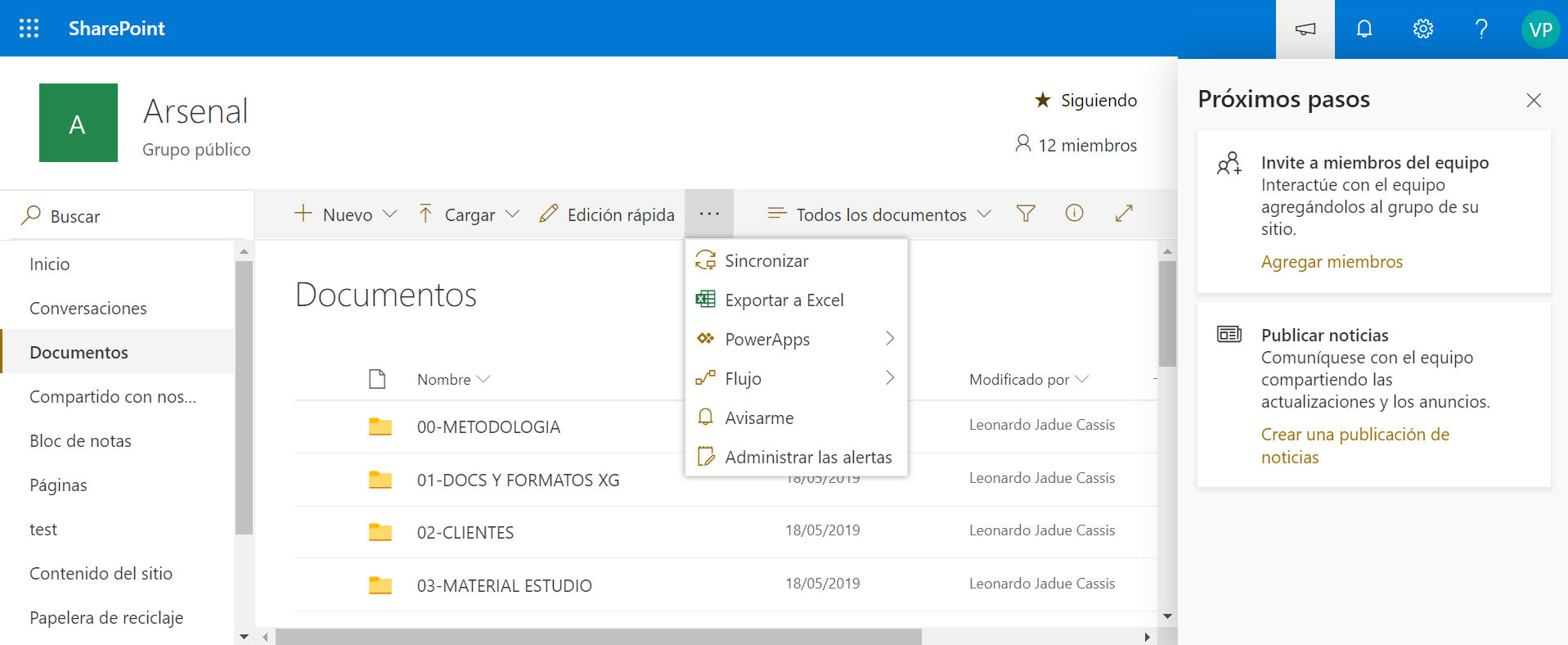Click the document list vertical scrollbar
1568x645 pixels.
(1167, 313)
